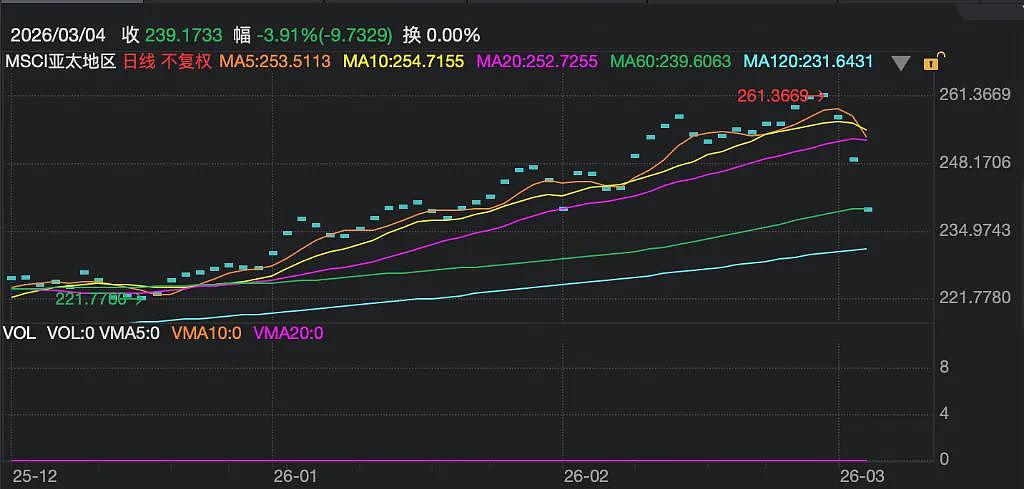
Task: Click the gold lock icon
Action: coord(932,62)
